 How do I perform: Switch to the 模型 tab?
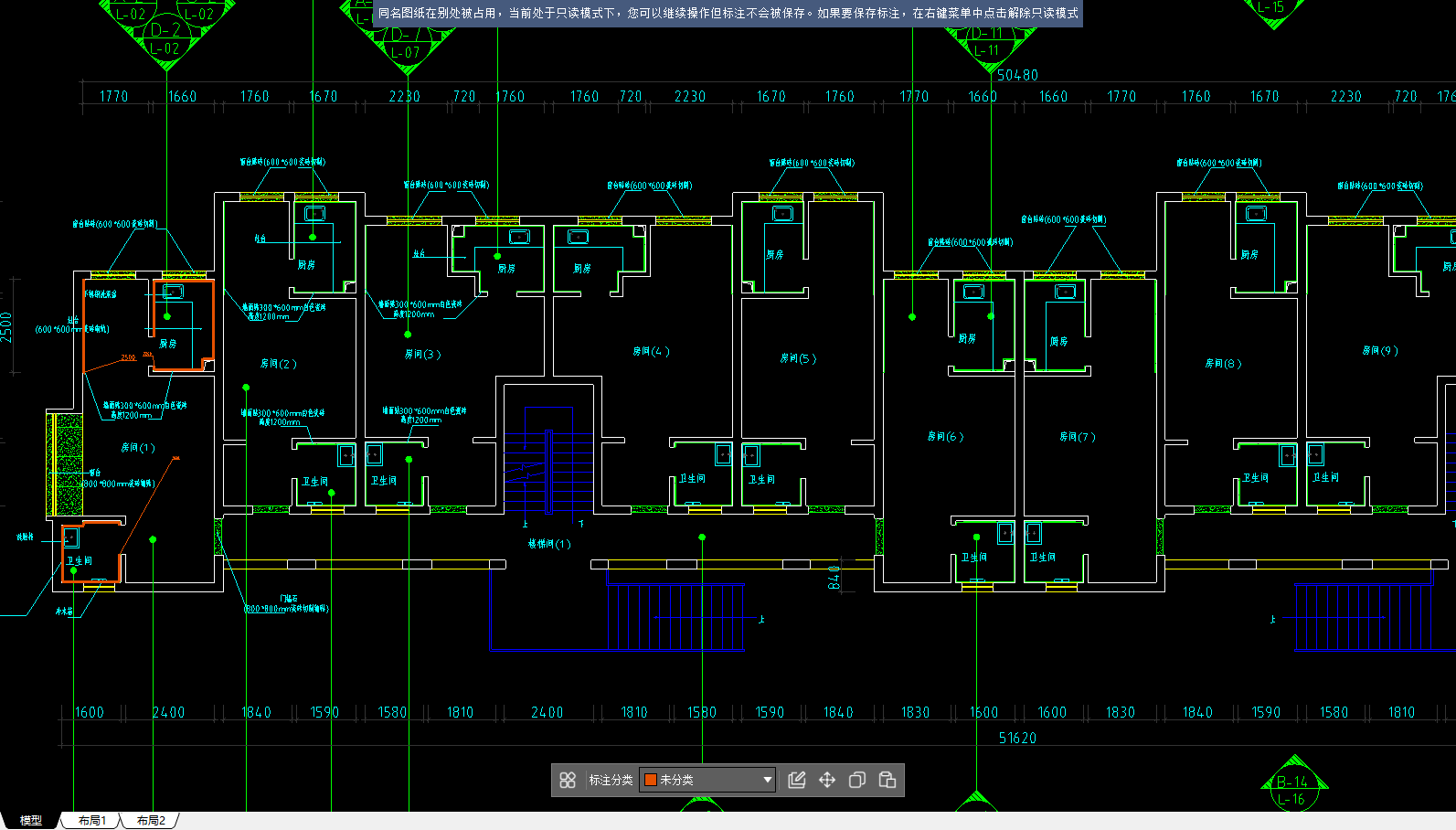(31, 821)
